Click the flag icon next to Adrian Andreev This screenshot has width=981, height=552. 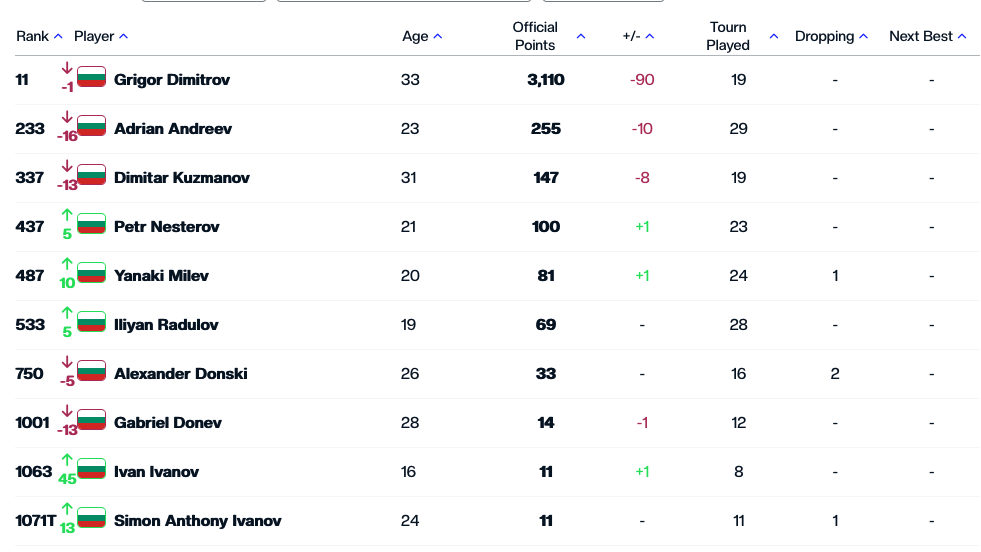click(91, 126)
